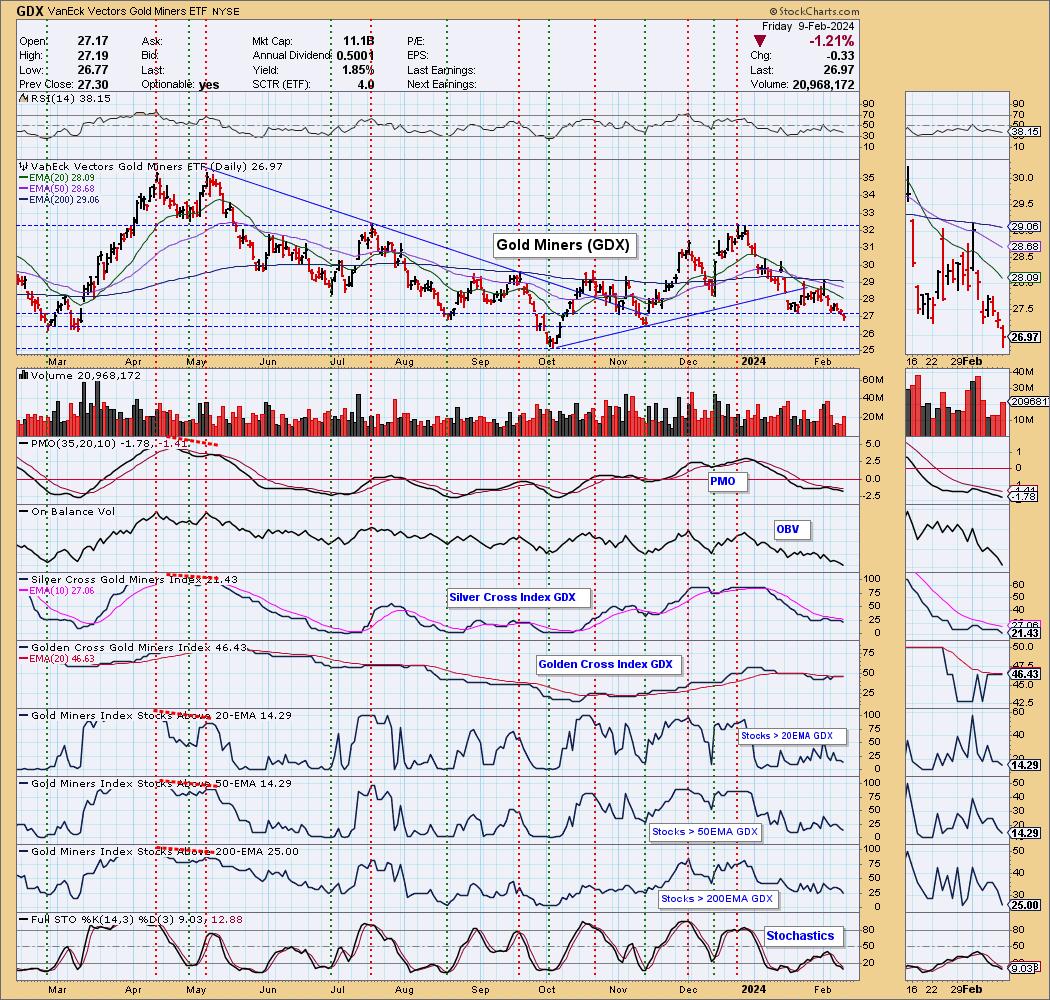Viewport: 1050px width, 1000px height.
Task: Click the 'Stocks > 200EMA GDX' annotation
Action: point(717,899)
